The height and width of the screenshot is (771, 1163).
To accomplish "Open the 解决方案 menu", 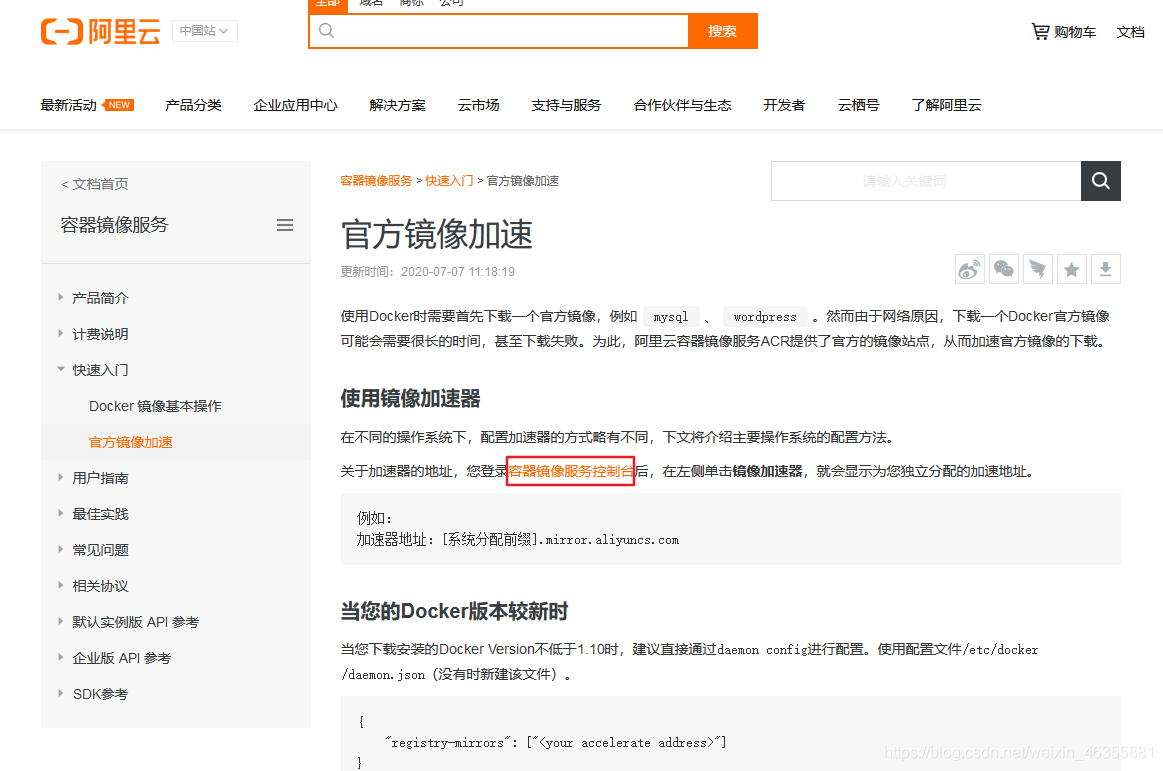I will click(x=398, y=105).
